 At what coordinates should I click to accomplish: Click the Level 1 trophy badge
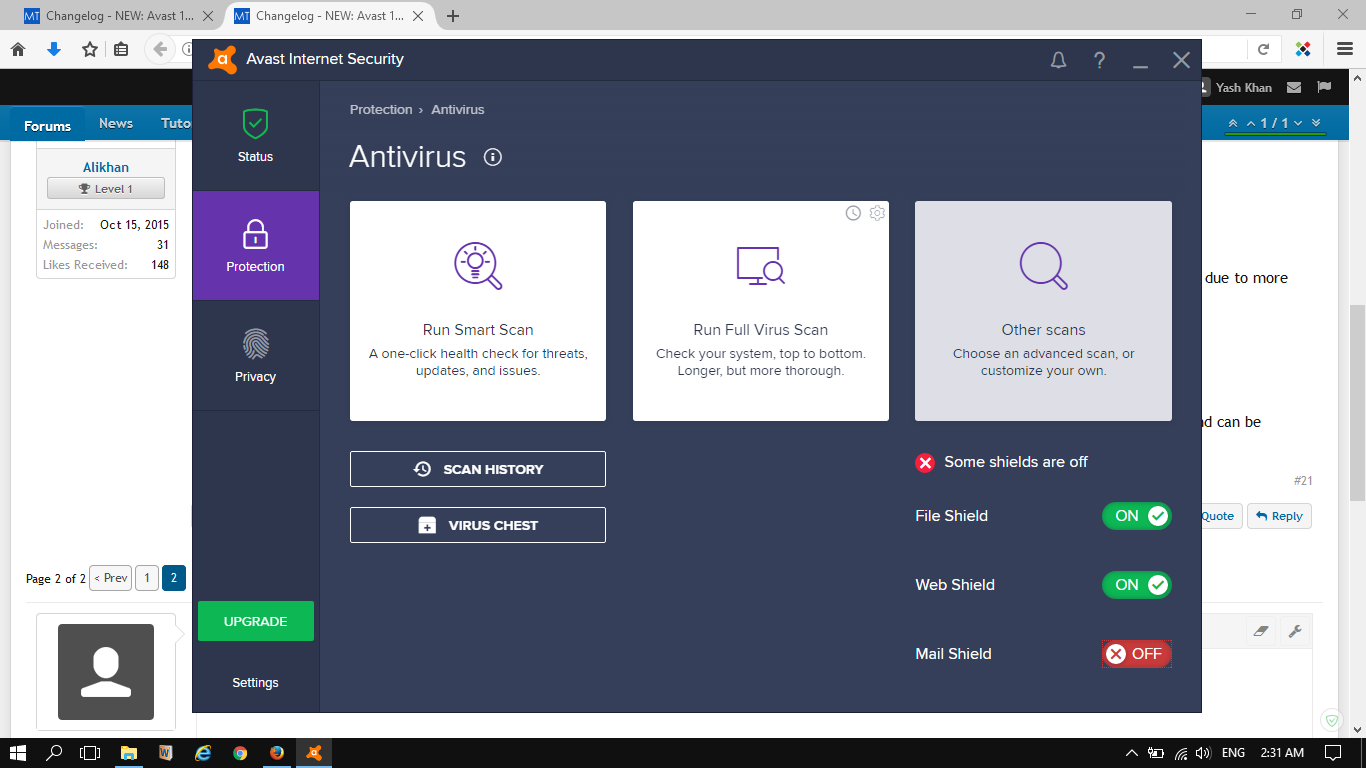coord(106,189)
